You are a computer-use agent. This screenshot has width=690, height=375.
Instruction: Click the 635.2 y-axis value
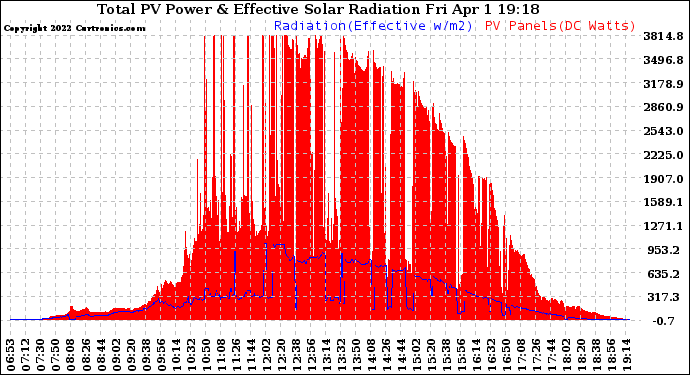click(663, 274)
